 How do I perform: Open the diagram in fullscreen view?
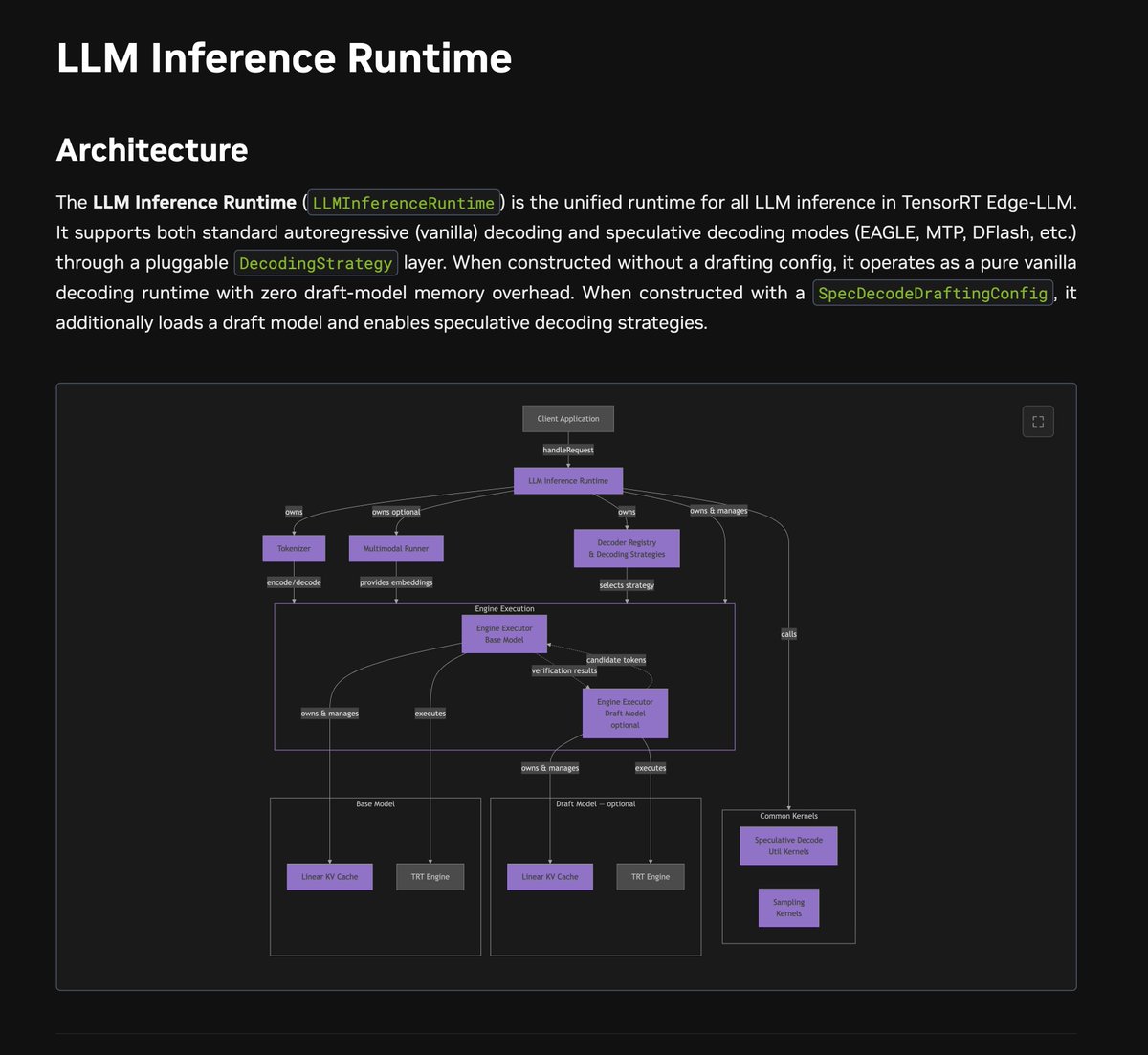pyautogui.click(x=1038, y=421)
